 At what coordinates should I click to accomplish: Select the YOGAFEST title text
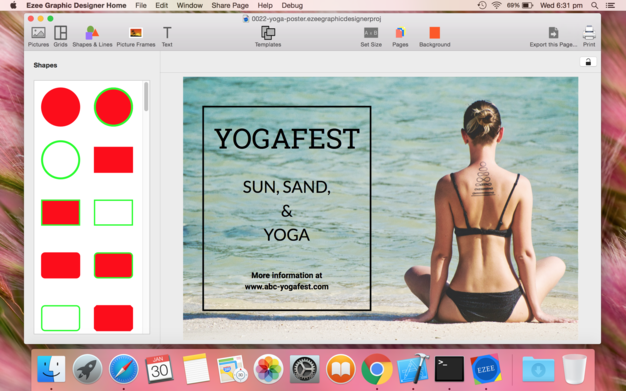287,139
